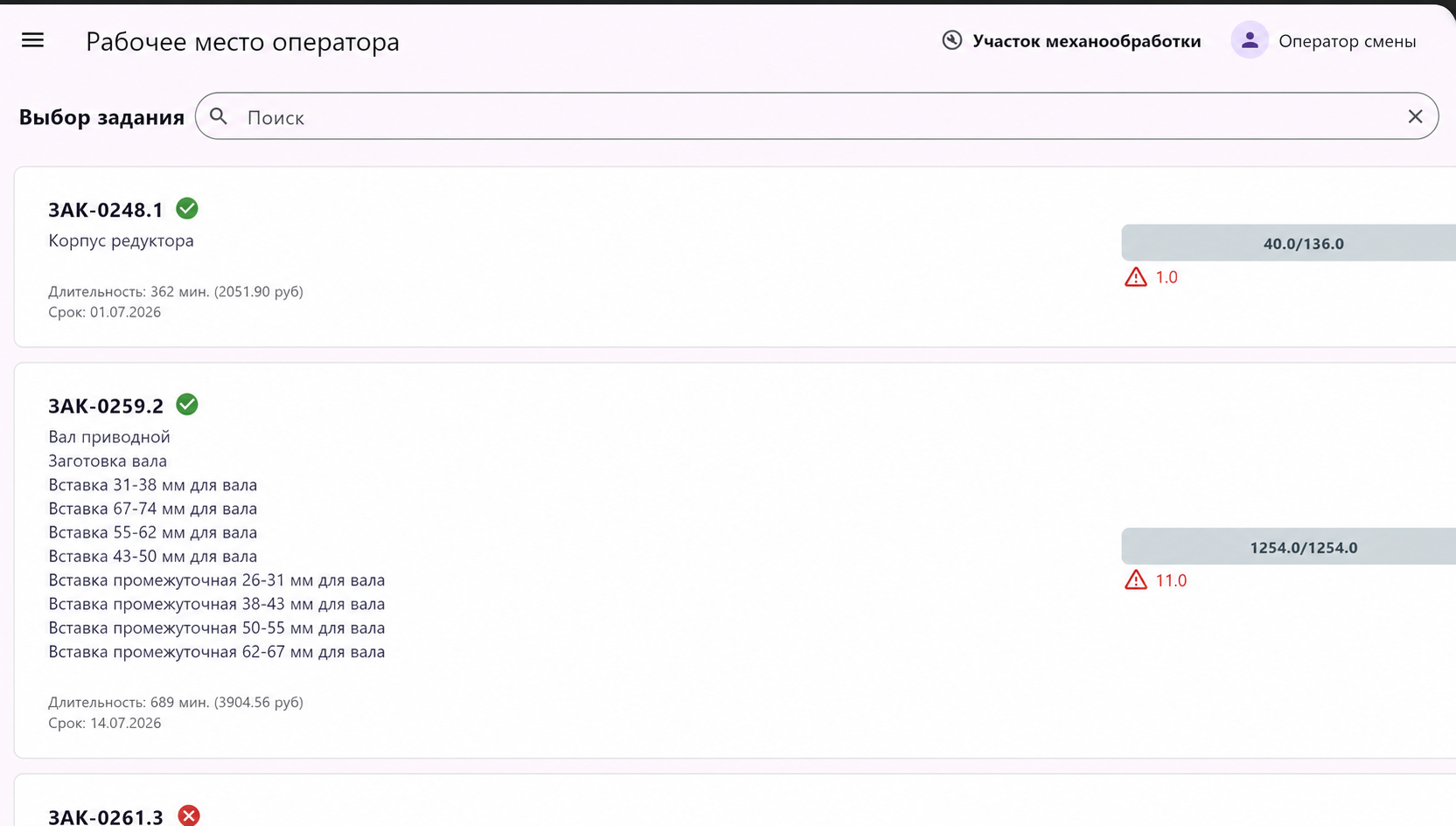Screen dimensions: 1456x826
Task: Click the green check icon for ЗАК-0259.2
Action: pyautogui.click(x=187, y=405)
